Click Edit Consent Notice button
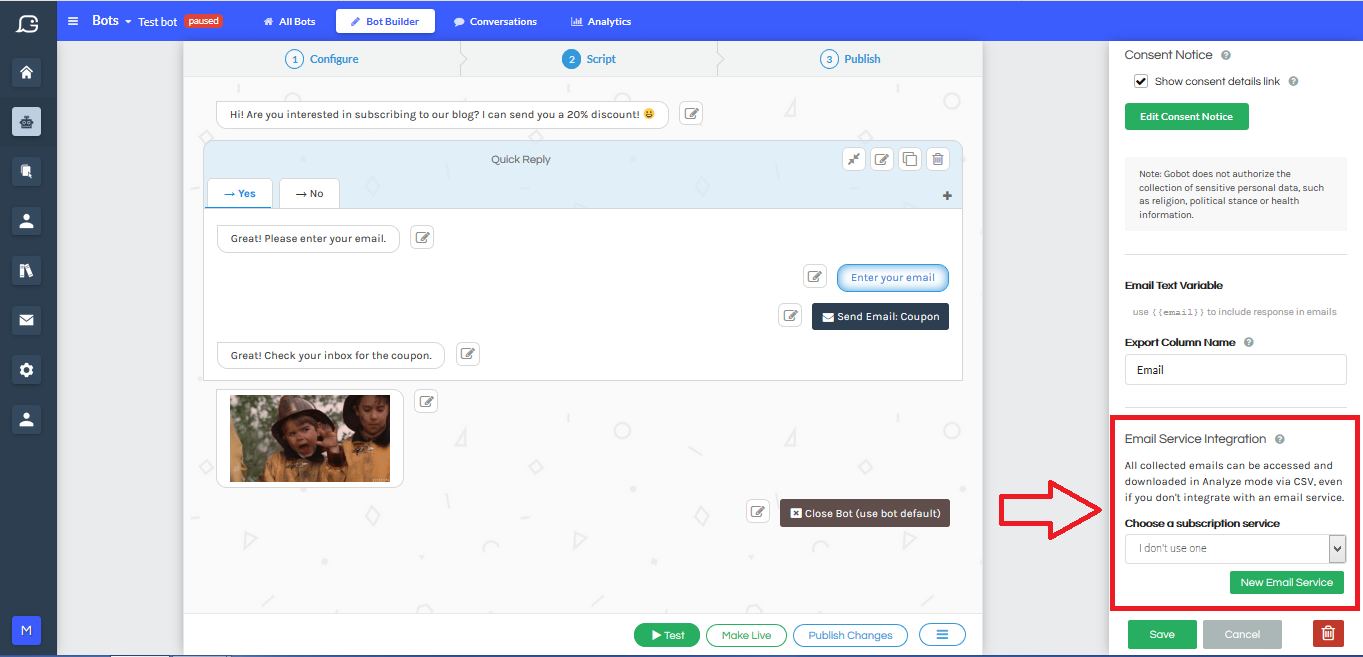 pos(1187,117)
